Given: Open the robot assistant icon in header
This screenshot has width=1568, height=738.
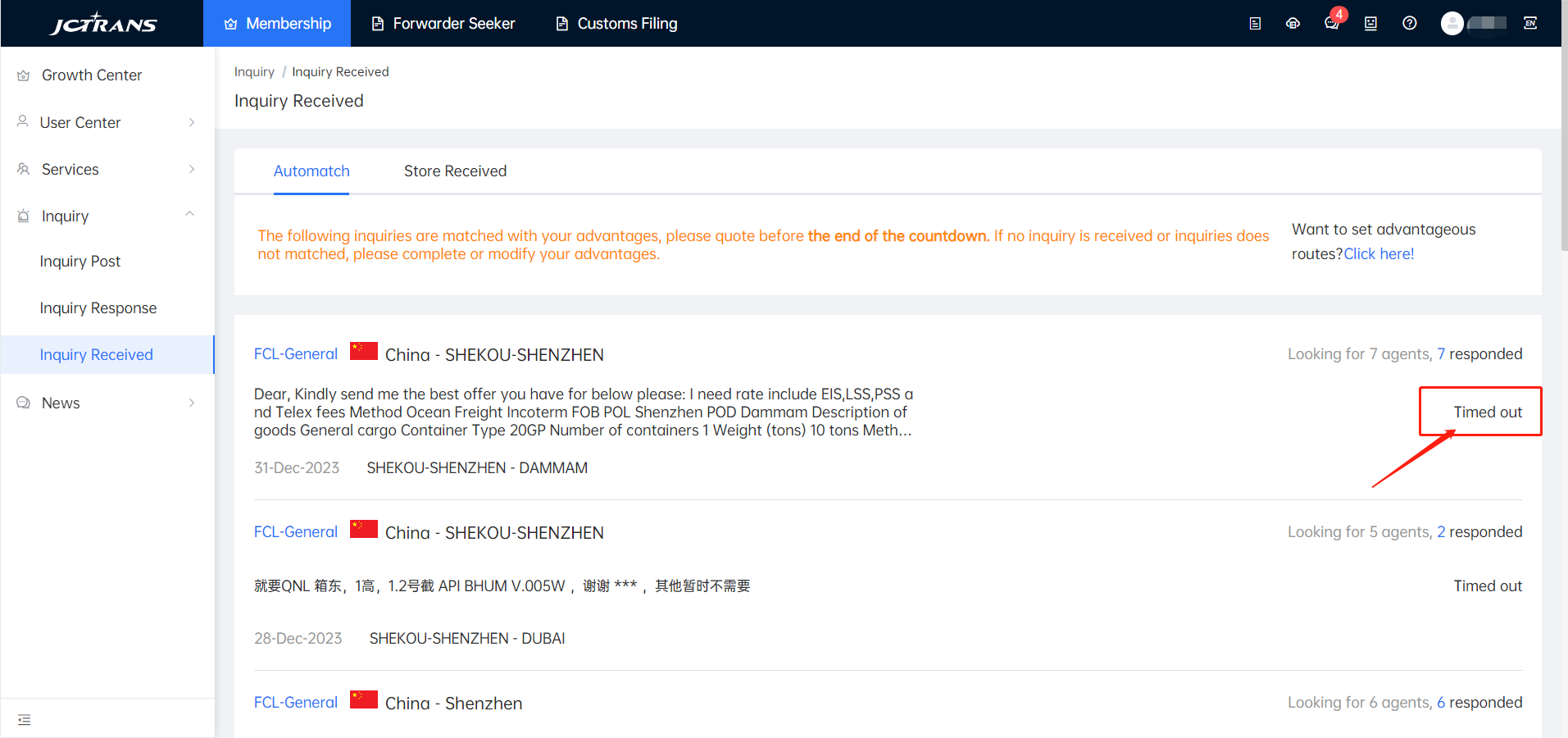Looking at the screenshot, I should (1370, 24).
